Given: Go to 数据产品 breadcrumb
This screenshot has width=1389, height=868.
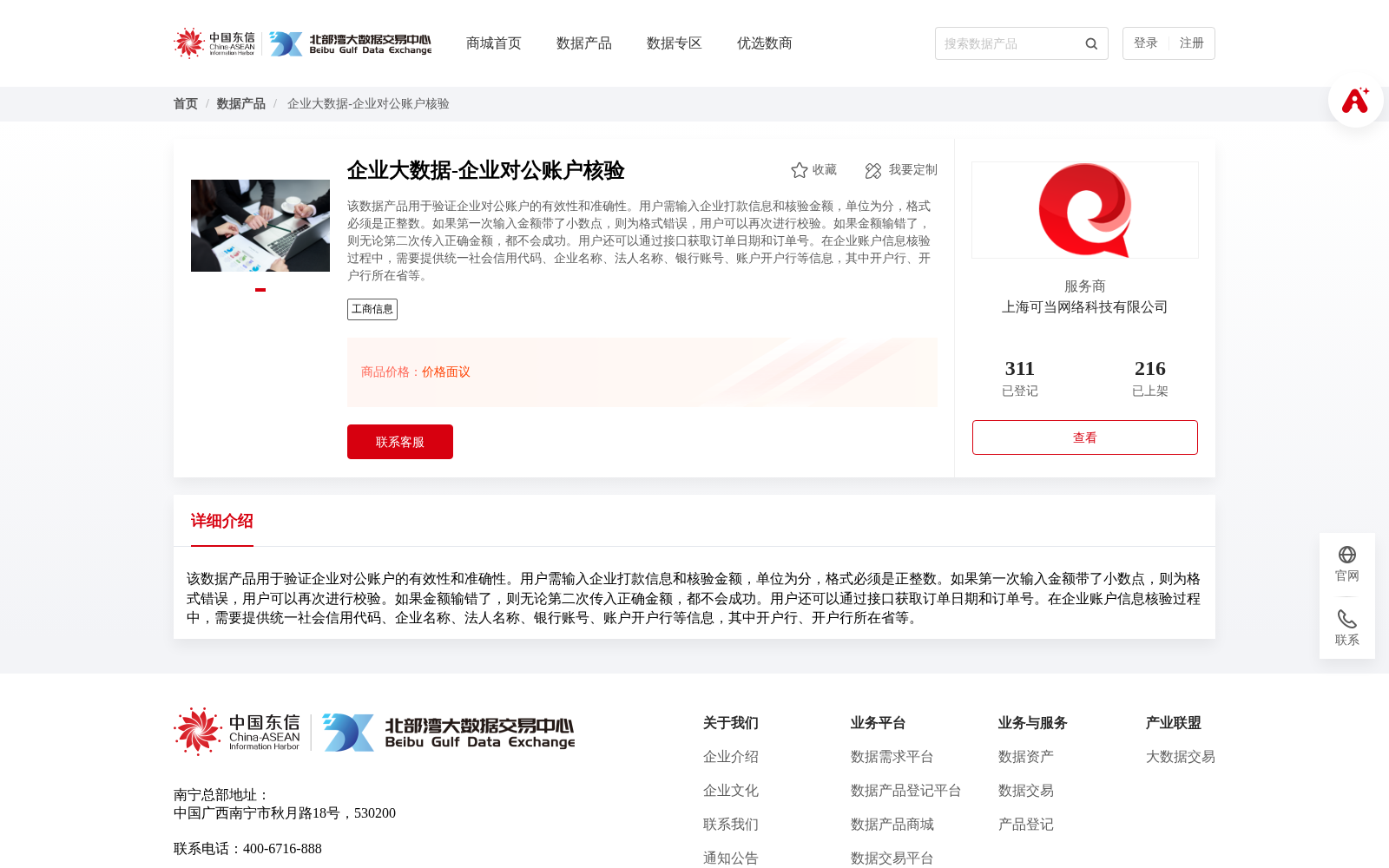Looking at the screenshot, I should point(241,104).
